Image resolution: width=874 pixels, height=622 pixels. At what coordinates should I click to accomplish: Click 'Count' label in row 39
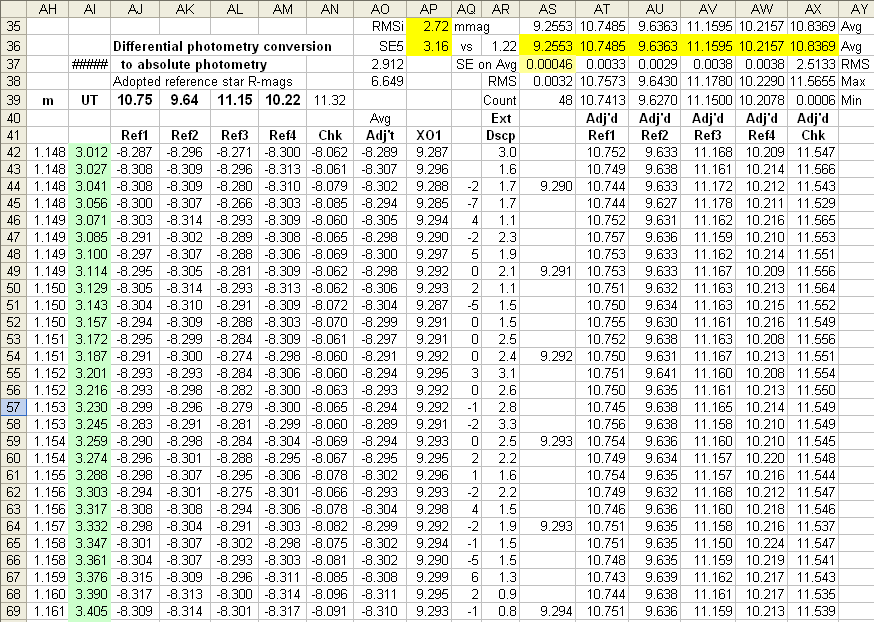tap(500, 100)
